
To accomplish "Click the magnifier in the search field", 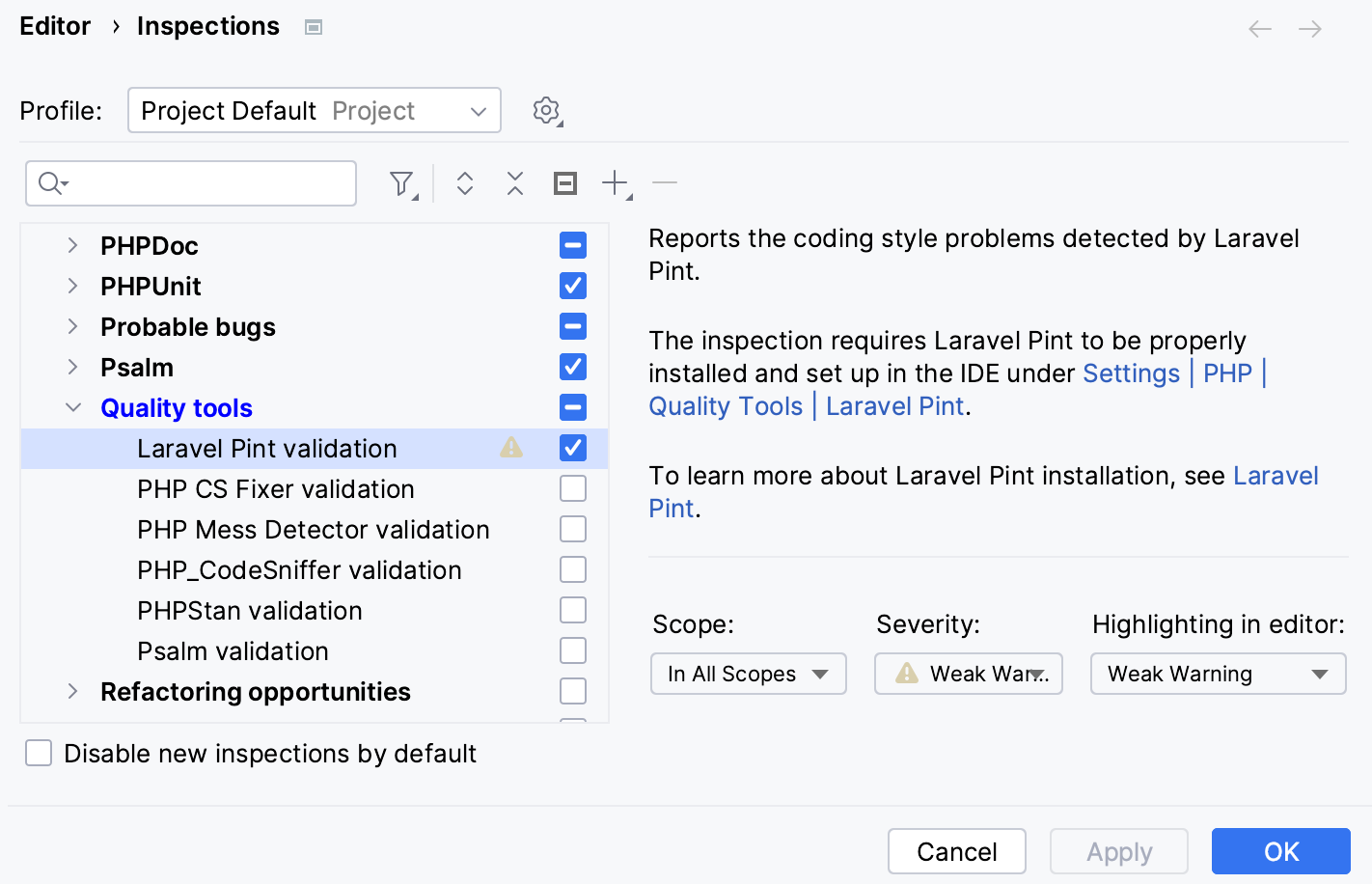I will (x=49, y=182).
